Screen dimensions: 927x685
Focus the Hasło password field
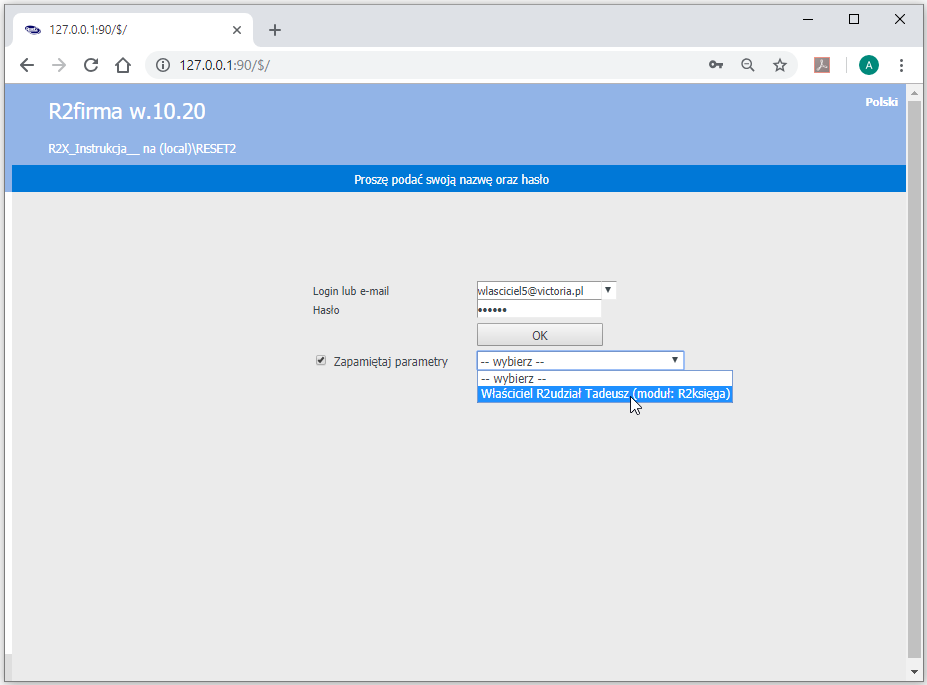[x=539, y=310]
